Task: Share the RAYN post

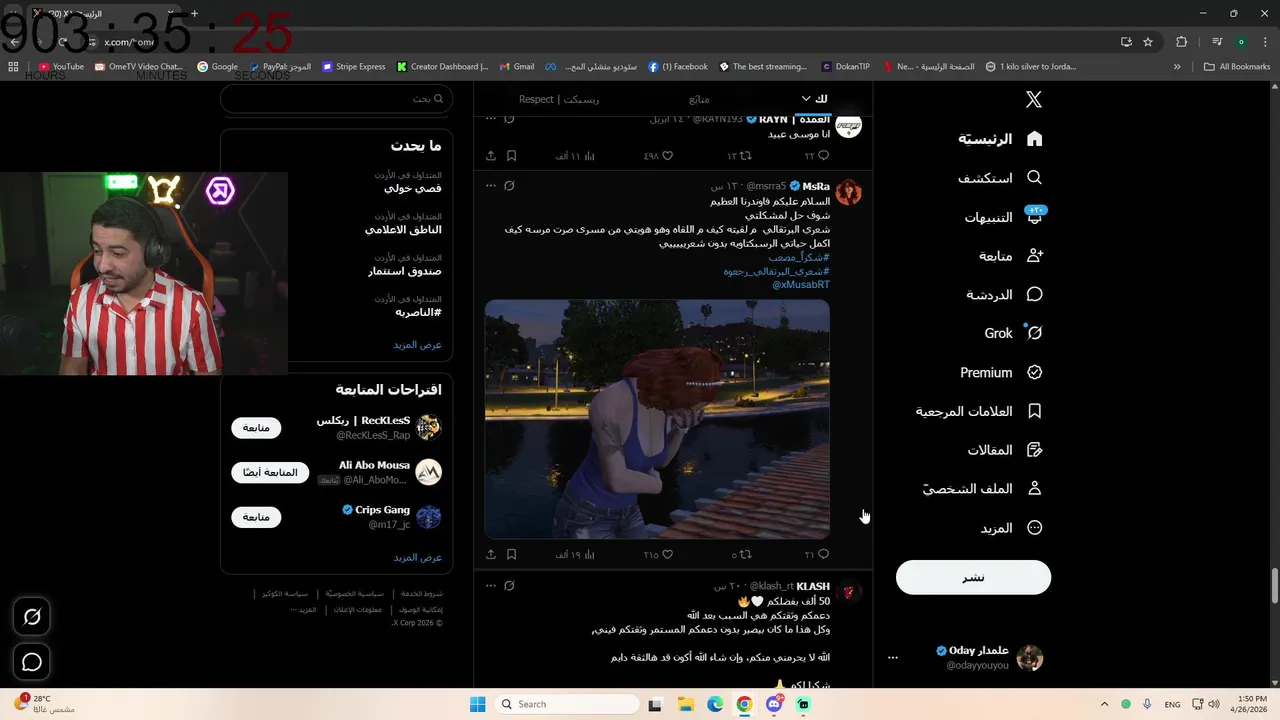Action: pos(490,156)
